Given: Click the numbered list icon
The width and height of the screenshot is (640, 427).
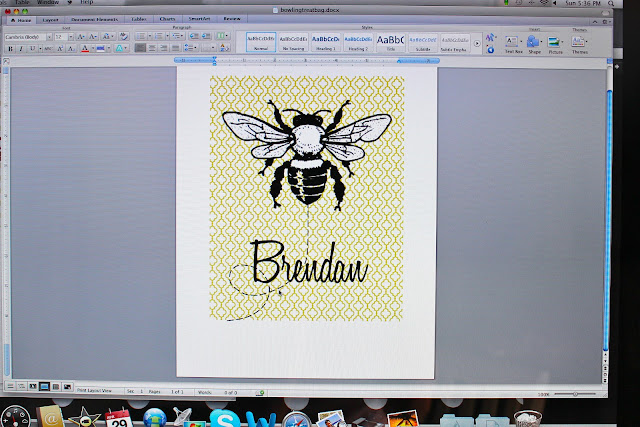Looking at the screenshot, I should click(158, 36).
